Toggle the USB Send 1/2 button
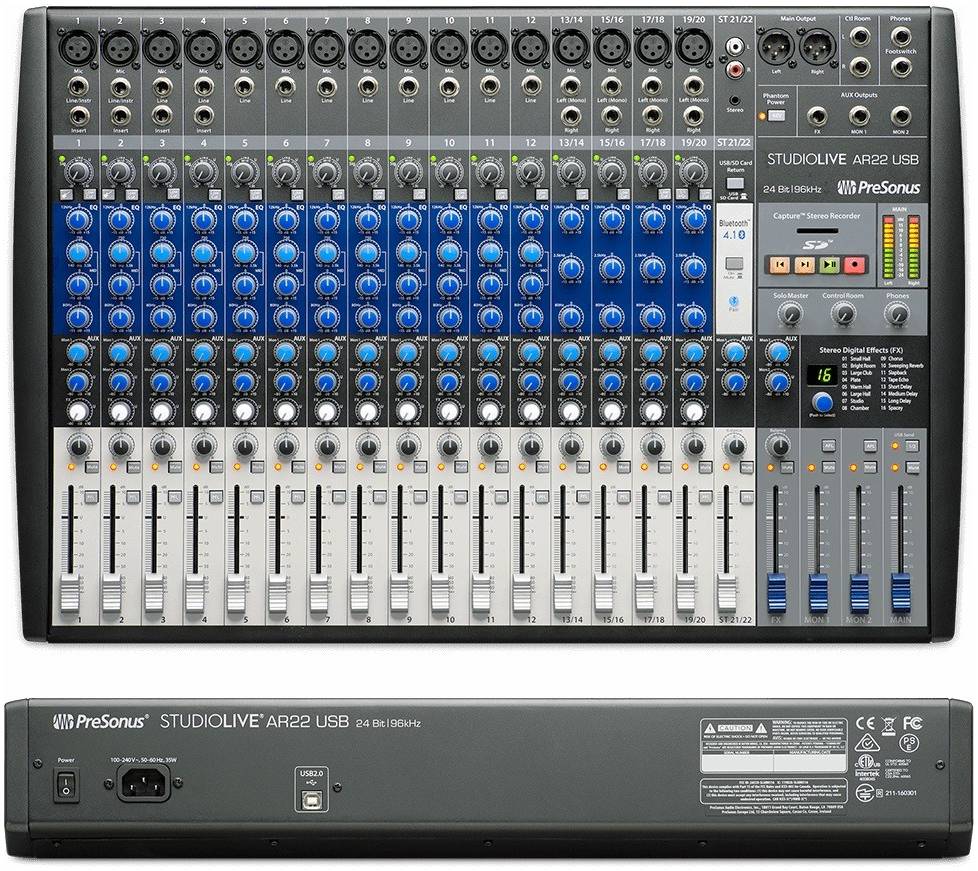The height and width of the screenshot is (871, 978). coord(912,447)
